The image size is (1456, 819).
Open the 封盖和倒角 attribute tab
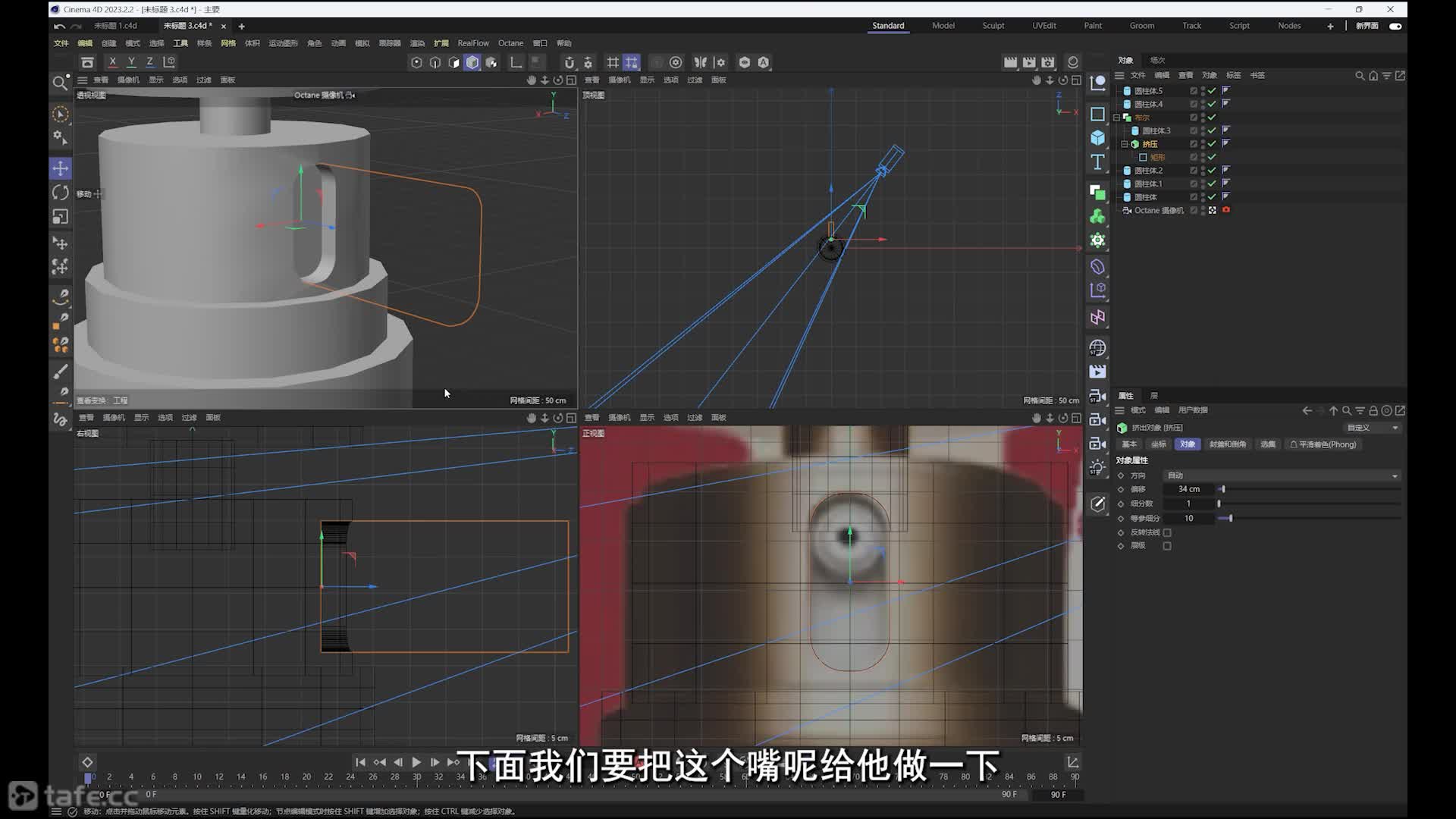(1227, 444)
